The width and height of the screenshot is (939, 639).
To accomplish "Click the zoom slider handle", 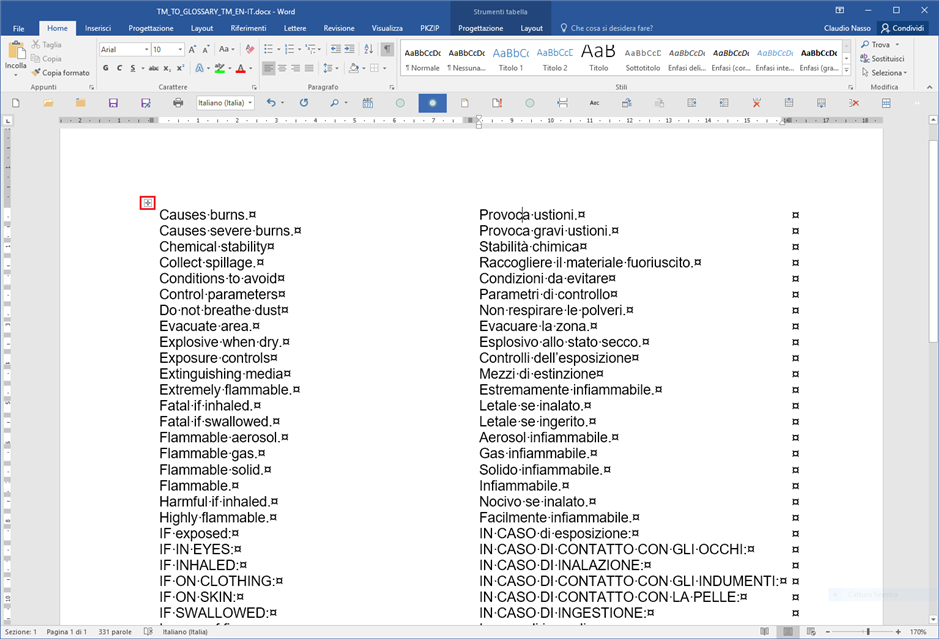I will click(868, 632).
